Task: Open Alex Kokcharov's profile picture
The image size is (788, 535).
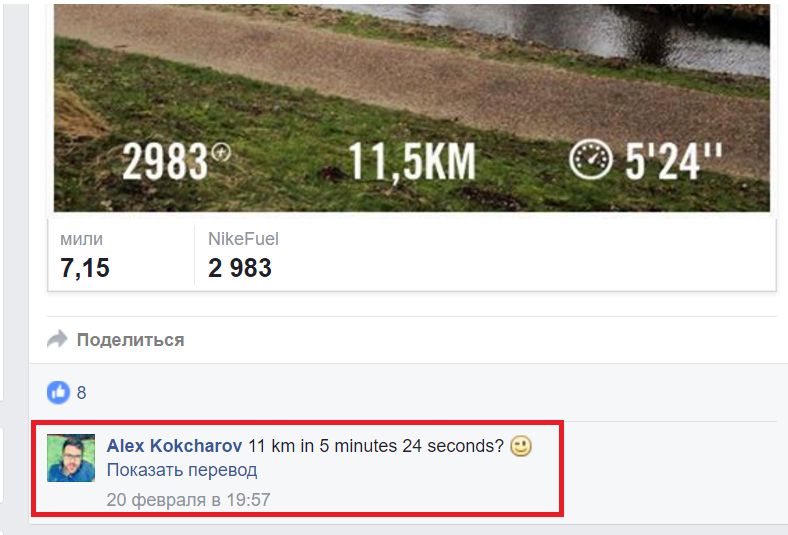Action: pyautogui.click(x=71, y=458)
